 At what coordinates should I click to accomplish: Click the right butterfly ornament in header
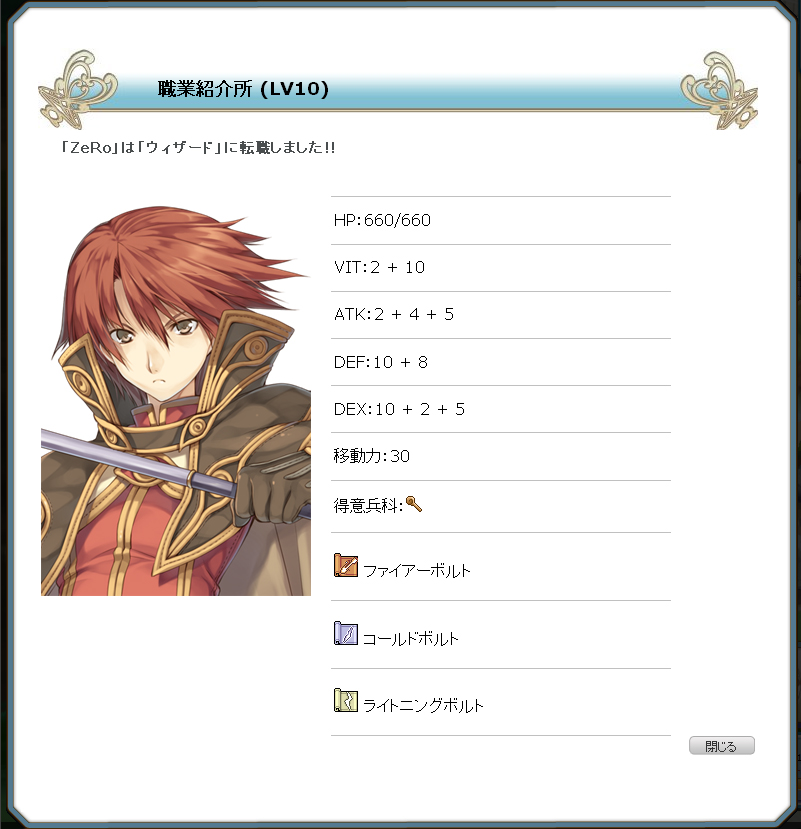(719, 90)
